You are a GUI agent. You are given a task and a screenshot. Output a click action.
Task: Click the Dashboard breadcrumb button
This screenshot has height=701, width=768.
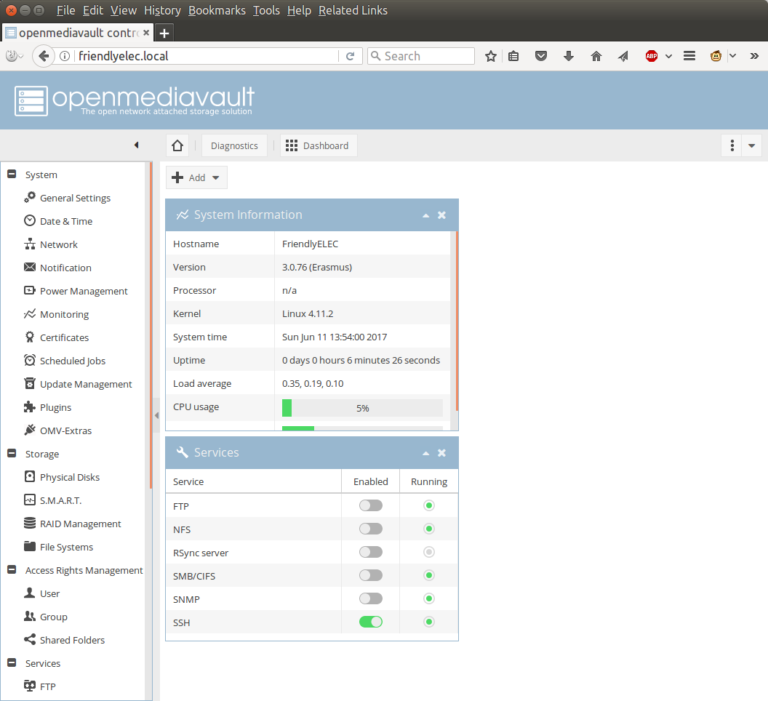point(318,145)
